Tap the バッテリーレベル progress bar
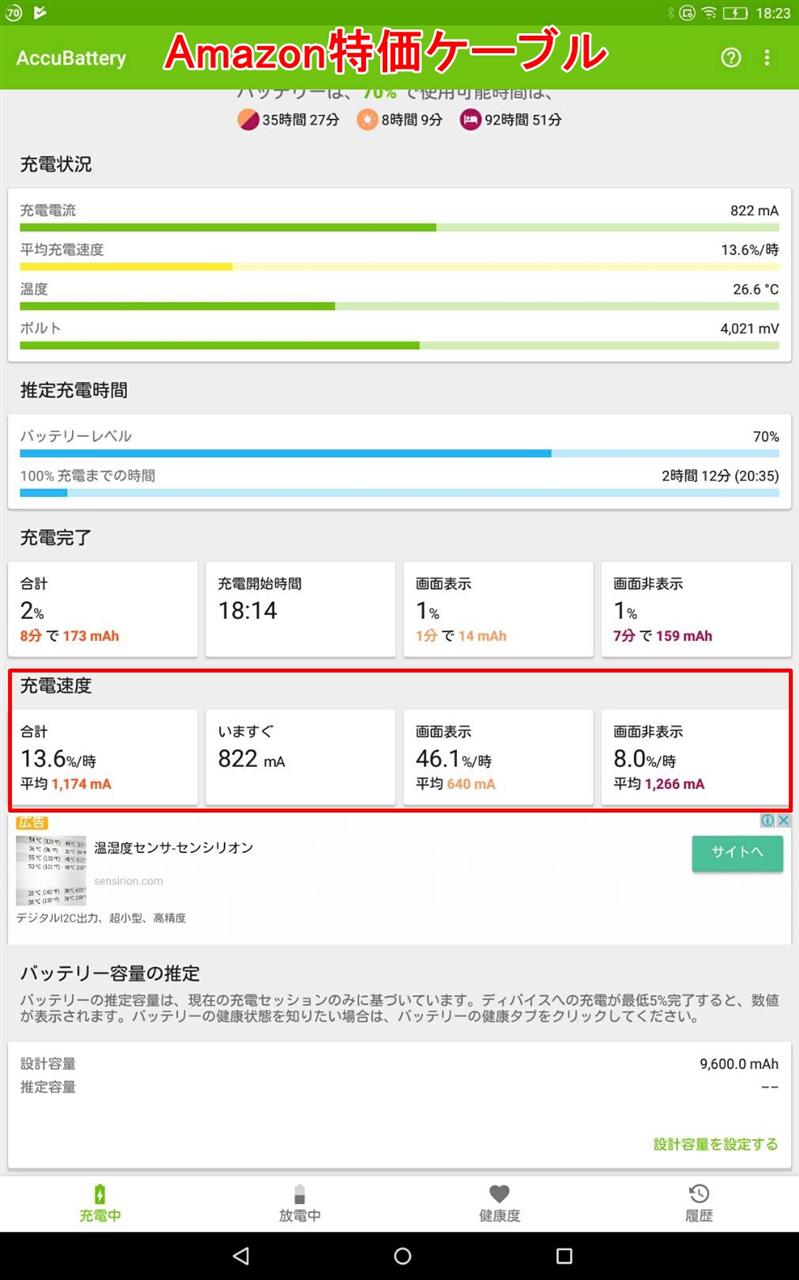This screenshot has width=799, height=1280. point(399,453)
